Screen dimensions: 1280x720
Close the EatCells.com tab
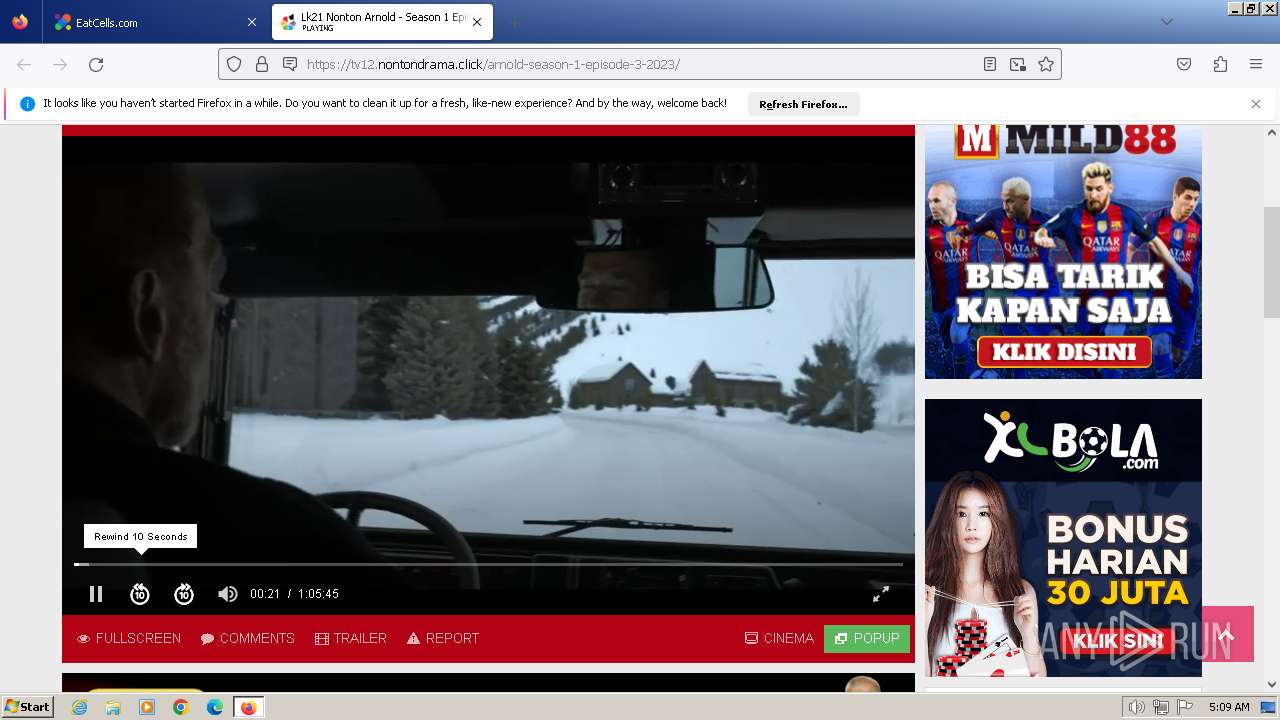point(252,22)
